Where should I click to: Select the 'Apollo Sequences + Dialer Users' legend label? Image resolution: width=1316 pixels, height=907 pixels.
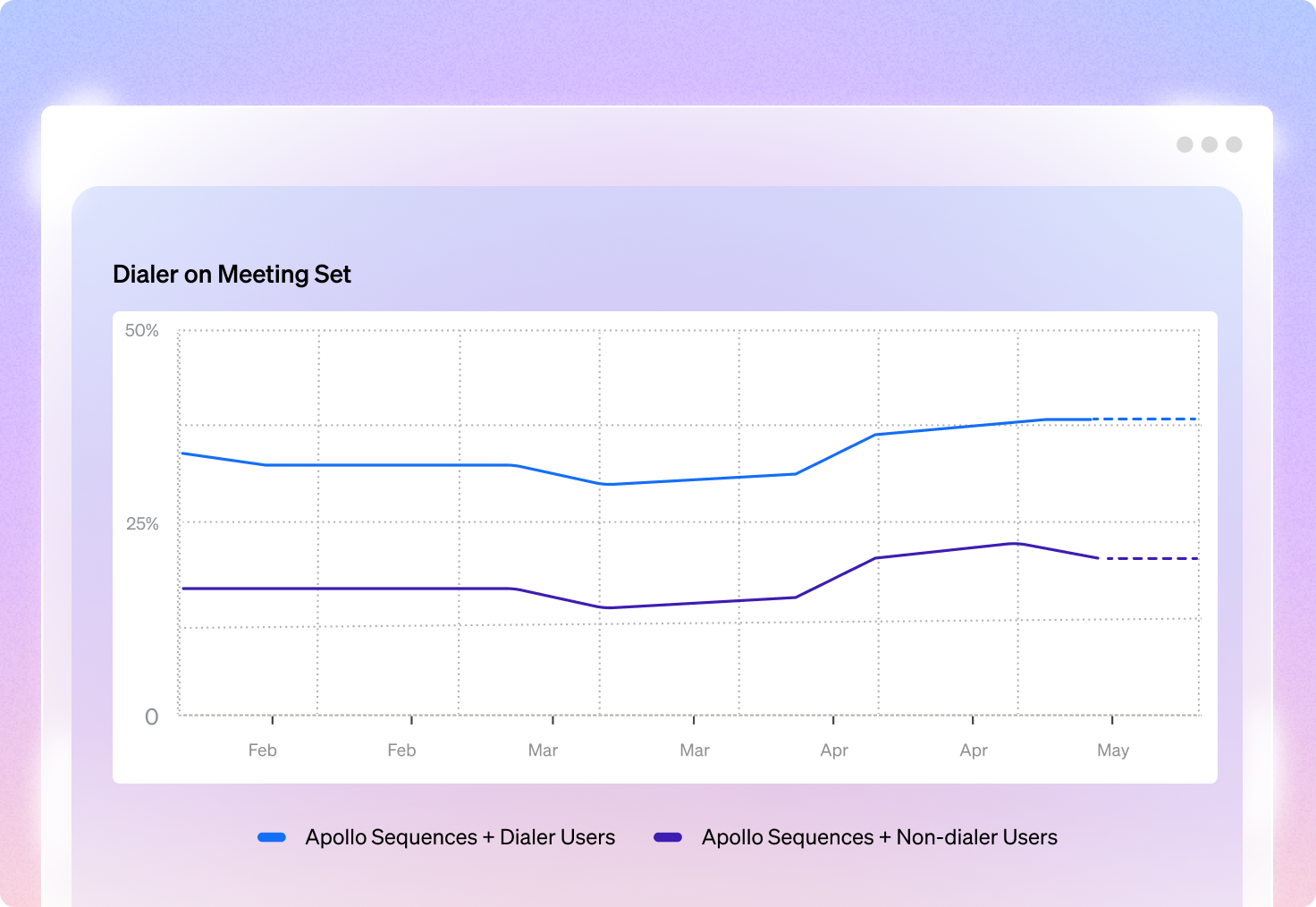[x=460, y=837]
